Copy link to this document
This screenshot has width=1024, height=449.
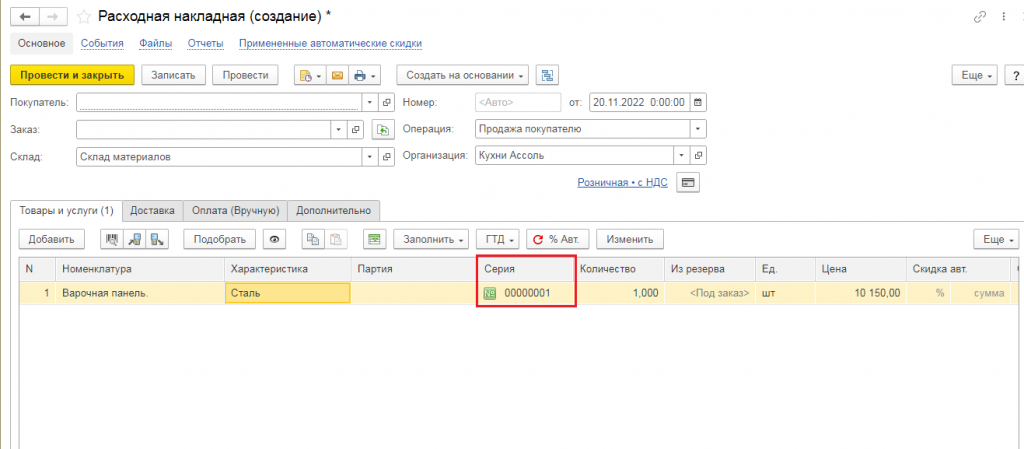[979, 17]
